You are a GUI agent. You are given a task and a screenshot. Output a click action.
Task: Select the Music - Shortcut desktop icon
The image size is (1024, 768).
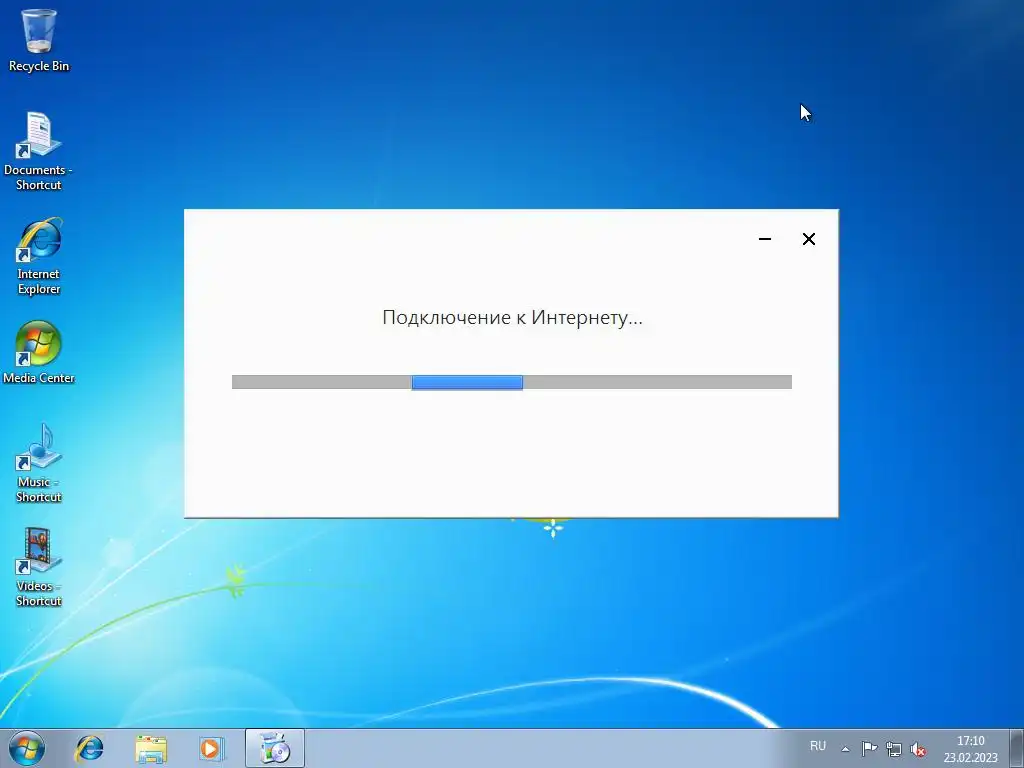point(39,463)
